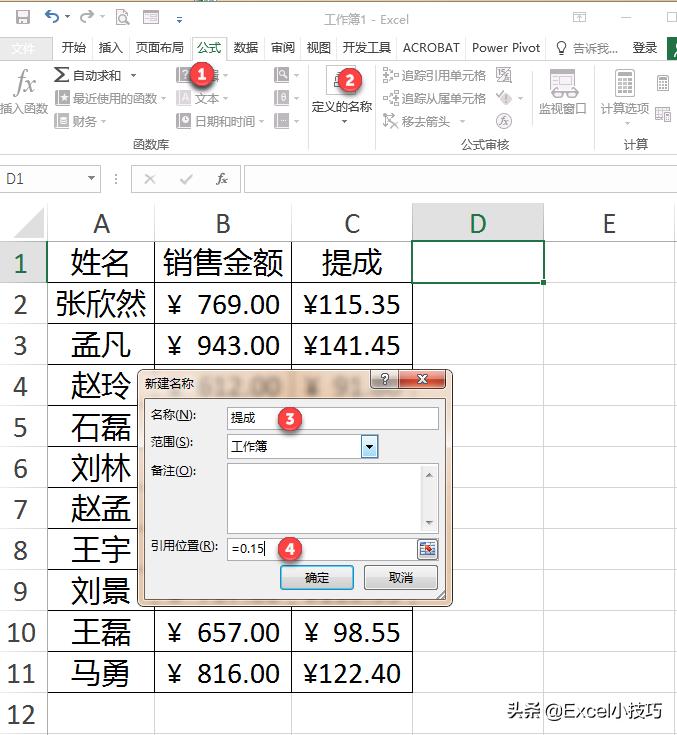Image resolution: width=677 pixels, height=735 pixels.
Task: Open more functions icon
Action: [286, 121]
